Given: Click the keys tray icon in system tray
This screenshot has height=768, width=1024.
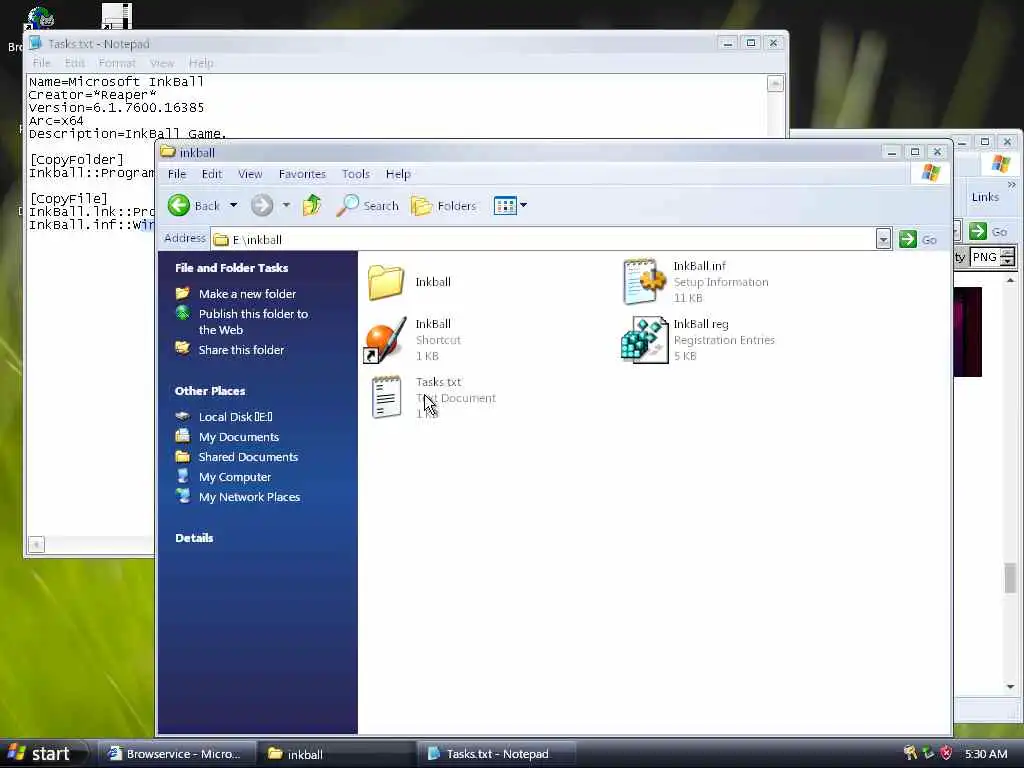Looking at the screenshot, I should click(x=910, y=754).
